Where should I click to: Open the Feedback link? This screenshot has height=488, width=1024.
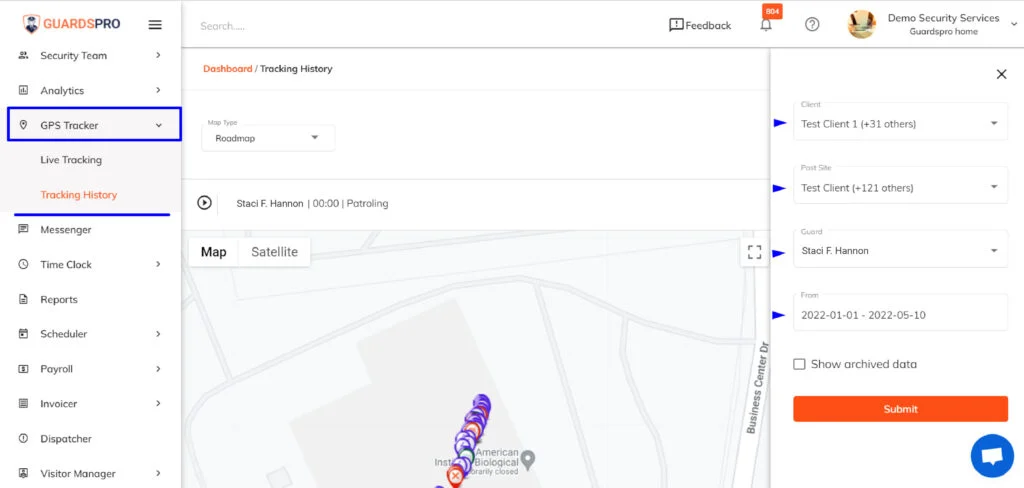coord(700,25)
